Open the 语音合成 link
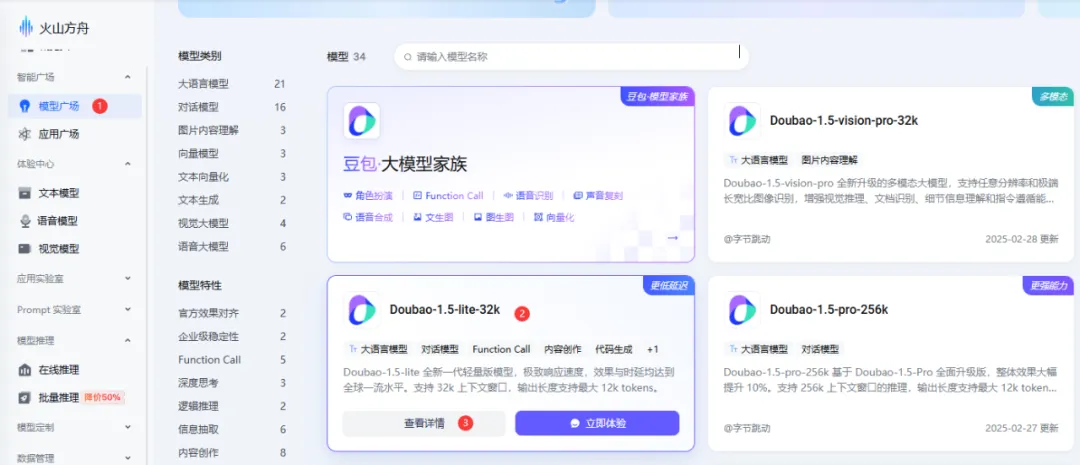Viewport: 1080px width, 465px height. pyautogui.click(x=368, y=217)
